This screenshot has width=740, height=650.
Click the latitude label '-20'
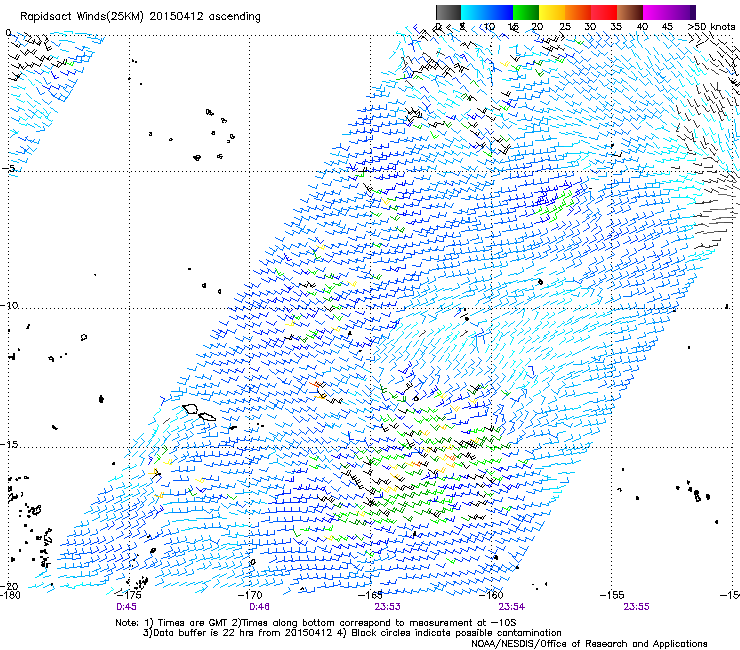9,586
